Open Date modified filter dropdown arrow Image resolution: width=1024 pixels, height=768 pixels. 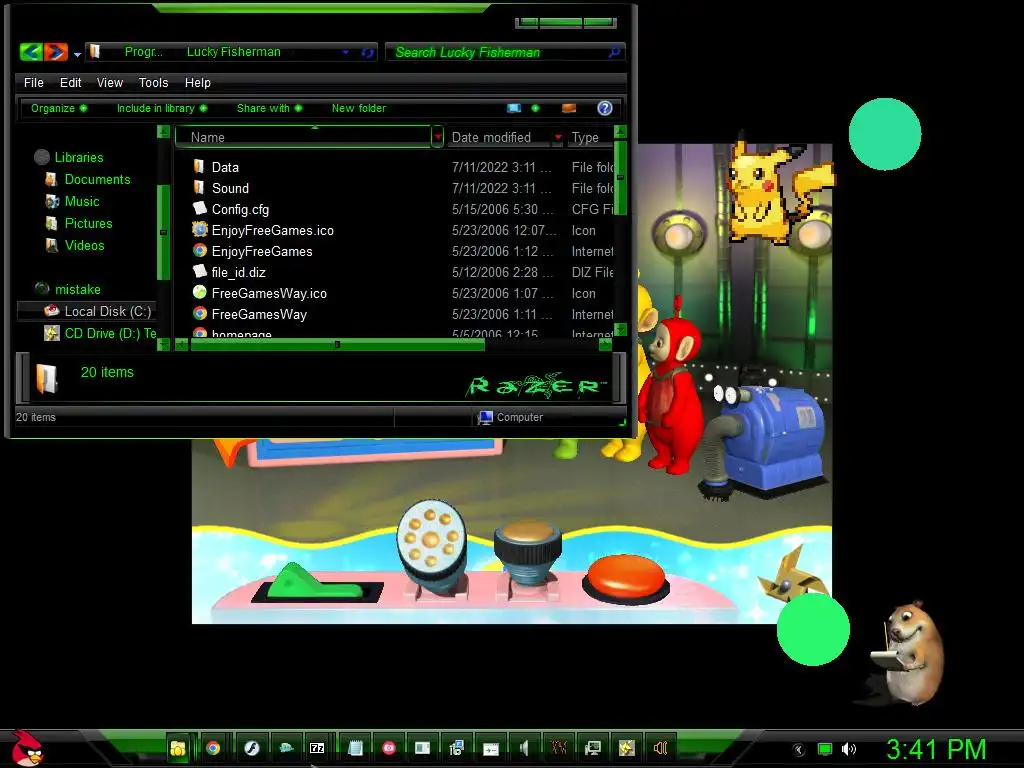coord(558,137)
